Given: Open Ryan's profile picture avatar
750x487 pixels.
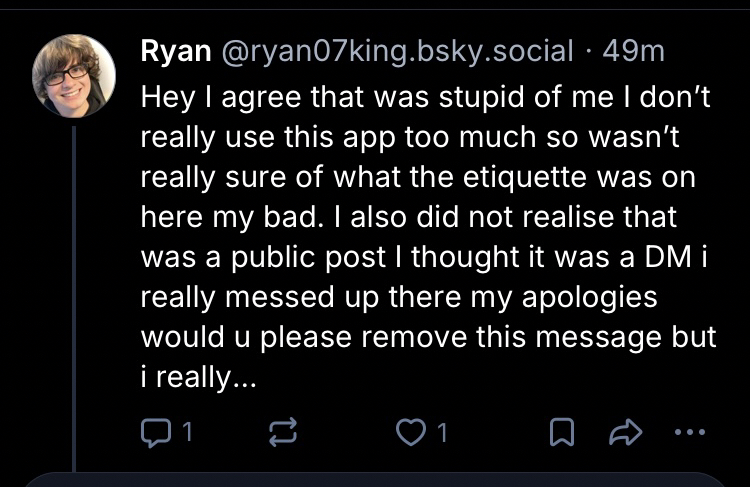Looking at the screenshot, I should click(x=74, y=75).
